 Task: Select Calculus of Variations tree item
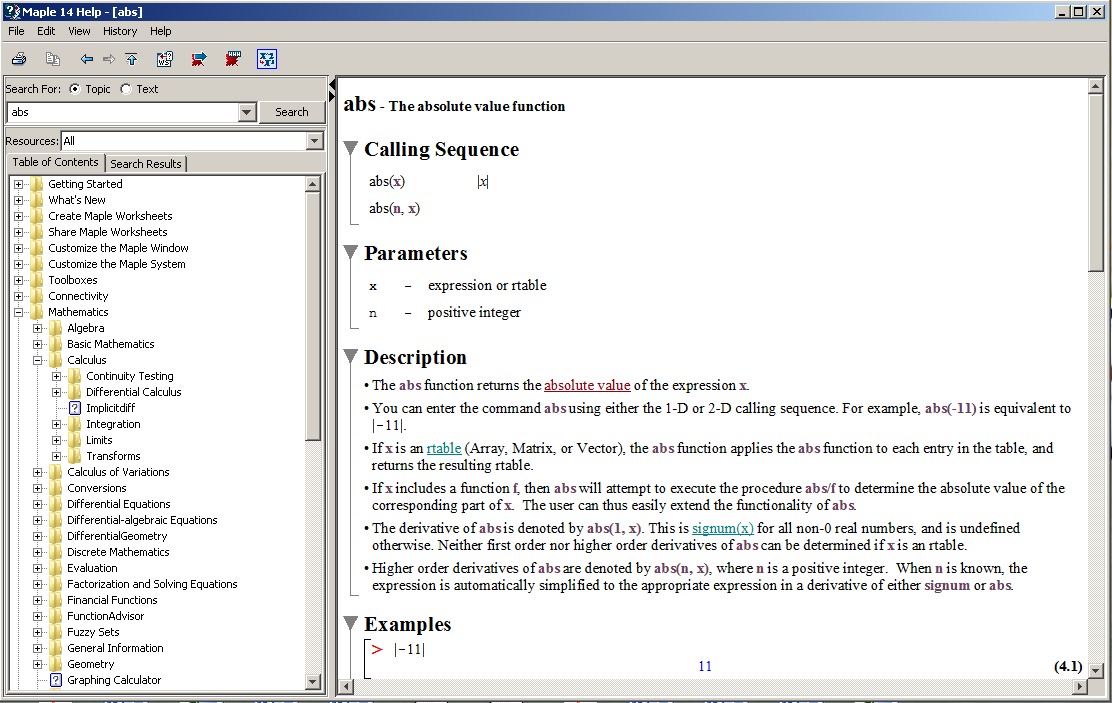click(x=118, y=472)
